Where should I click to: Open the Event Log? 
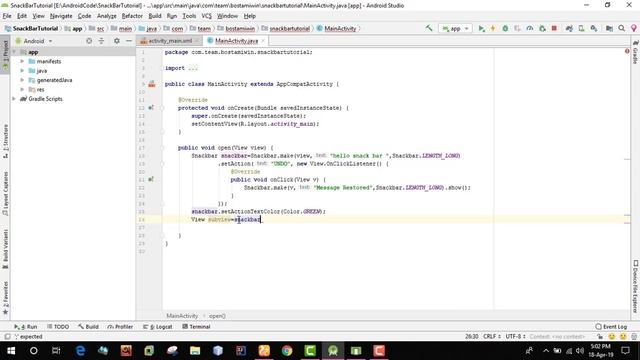tap(611, 327)
